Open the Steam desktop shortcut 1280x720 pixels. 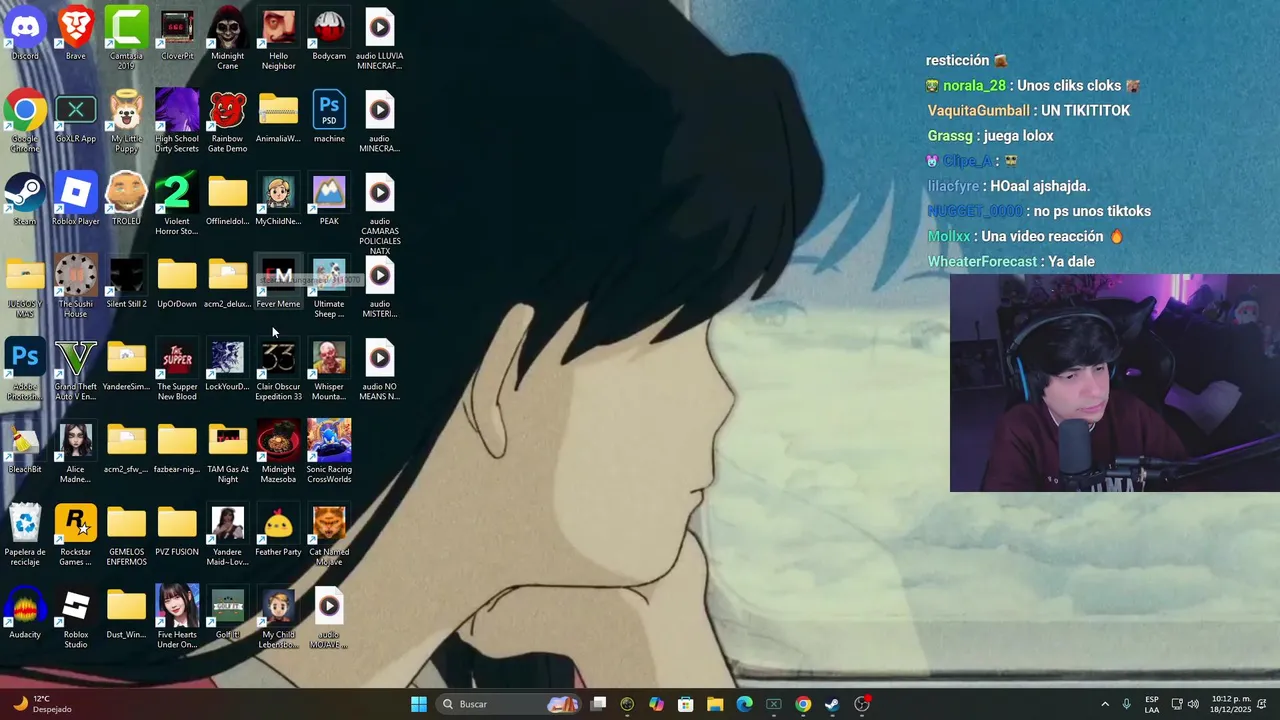(25, 200)
